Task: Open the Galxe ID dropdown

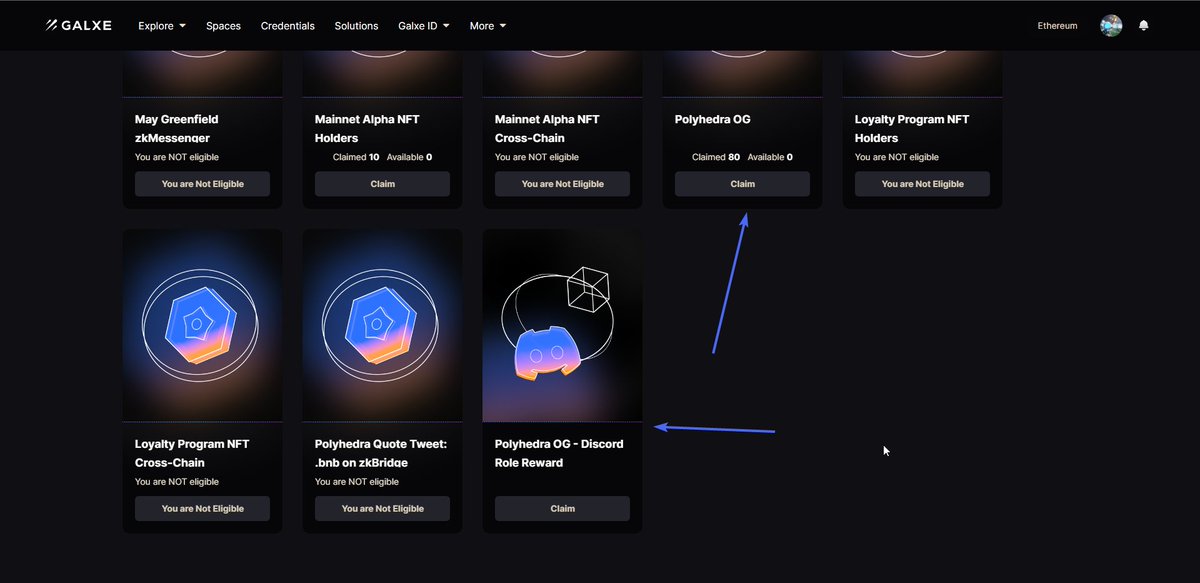Action: [423, 25]
